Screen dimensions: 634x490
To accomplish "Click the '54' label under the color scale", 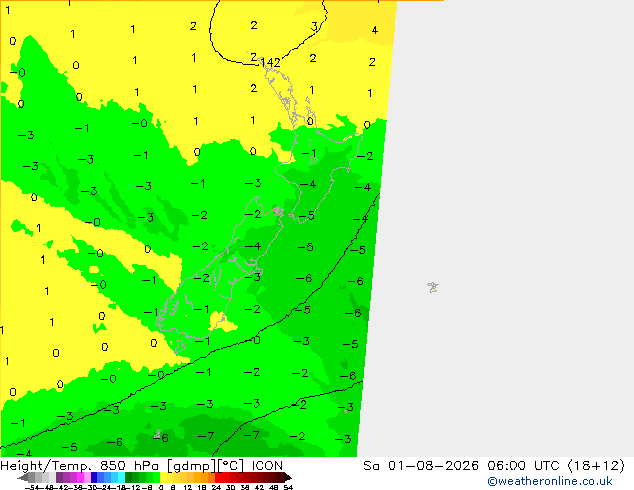I will [x=288, y=487].
